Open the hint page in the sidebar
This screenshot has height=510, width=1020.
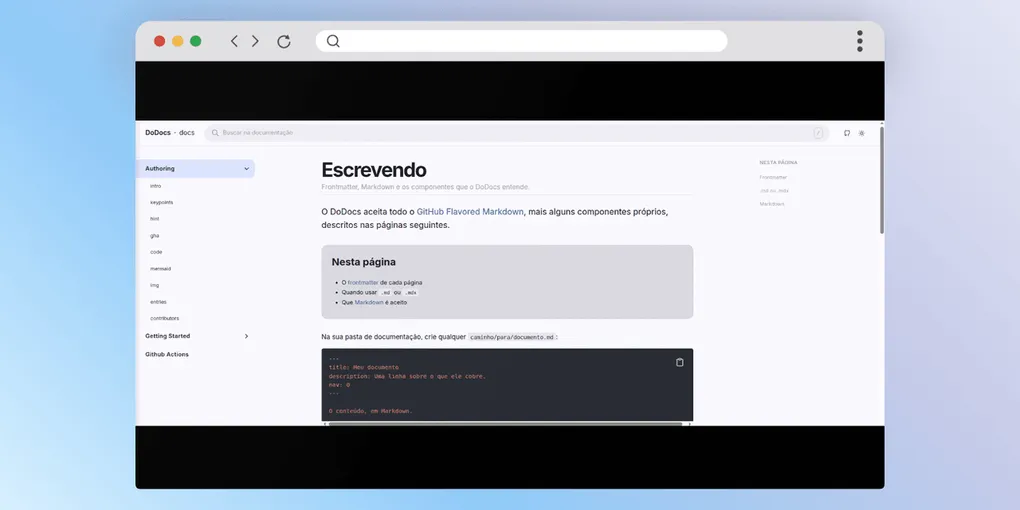point(154,219)
